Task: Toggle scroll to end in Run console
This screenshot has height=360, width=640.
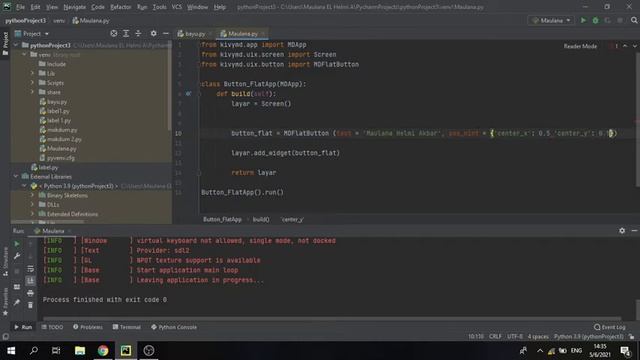Action: coord(30,281)
